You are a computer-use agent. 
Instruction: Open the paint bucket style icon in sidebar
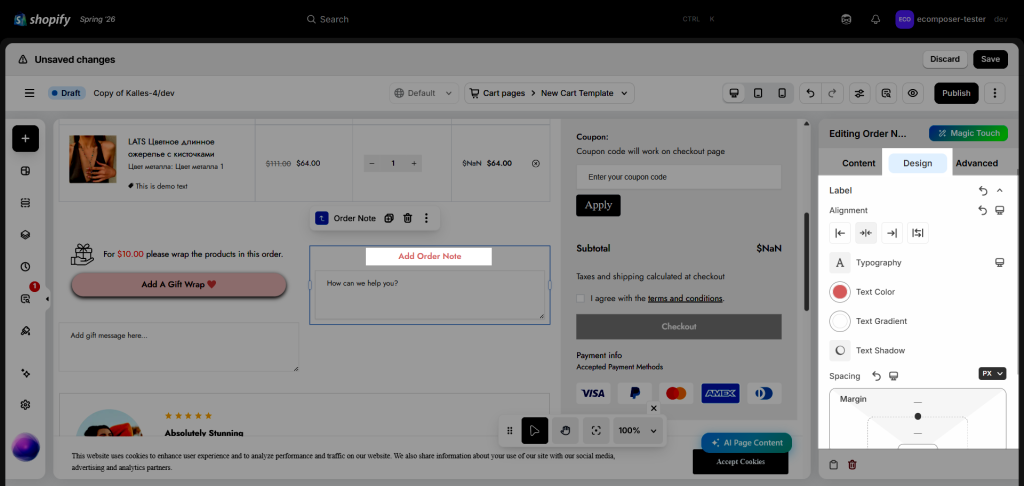click(25, 331)
